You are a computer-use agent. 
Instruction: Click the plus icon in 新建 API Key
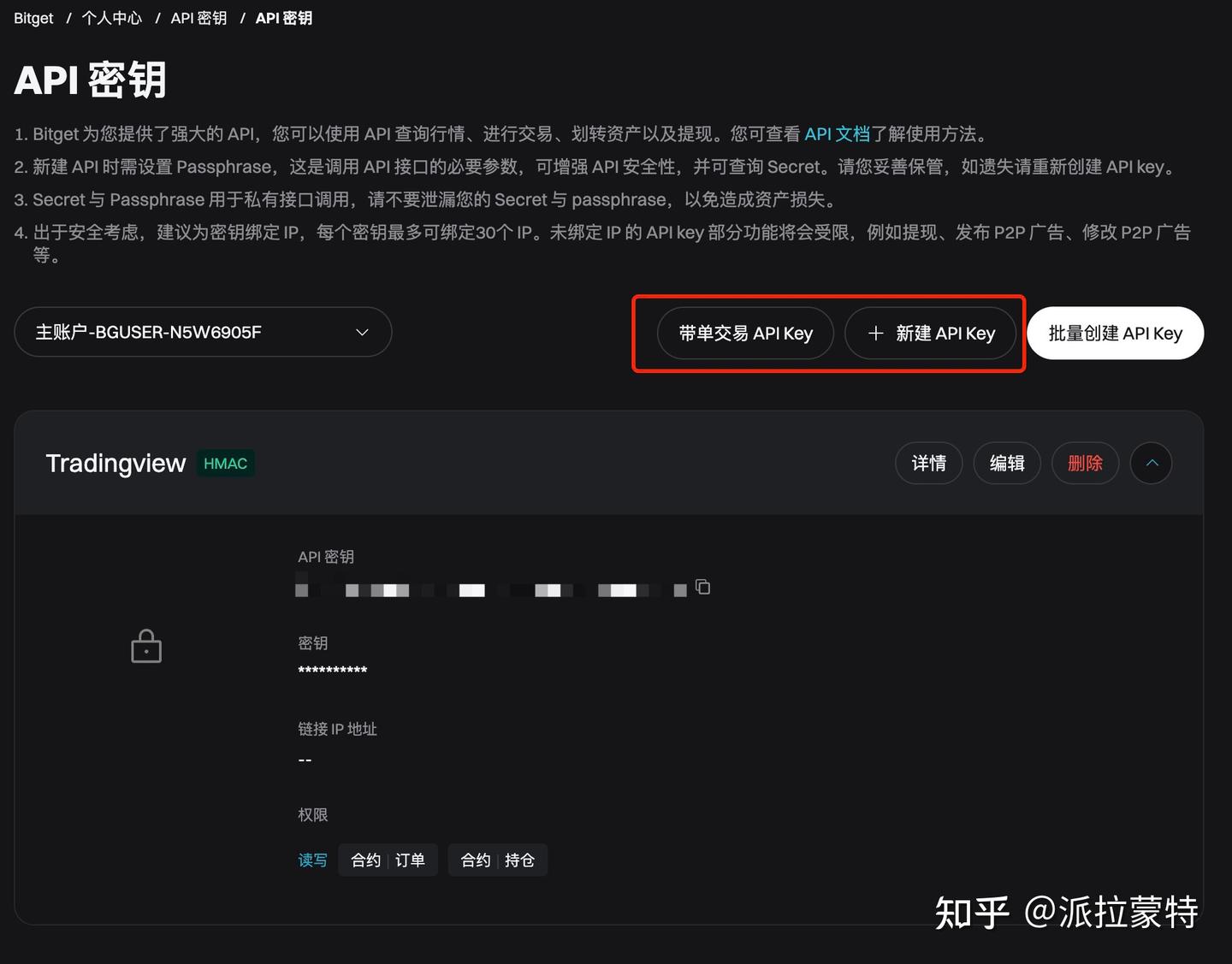click(x=875, y=333)
